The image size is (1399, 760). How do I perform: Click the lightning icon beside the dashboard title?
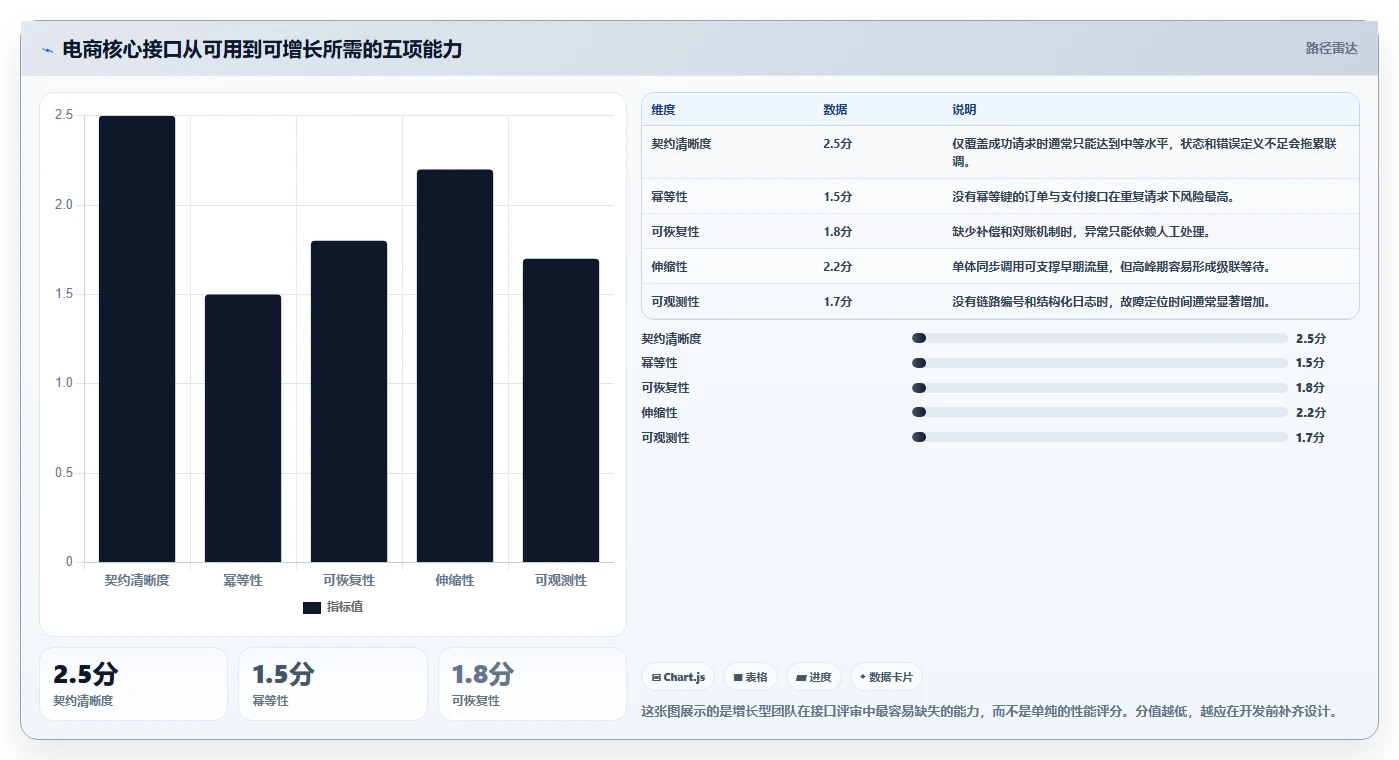click(47, 50)
